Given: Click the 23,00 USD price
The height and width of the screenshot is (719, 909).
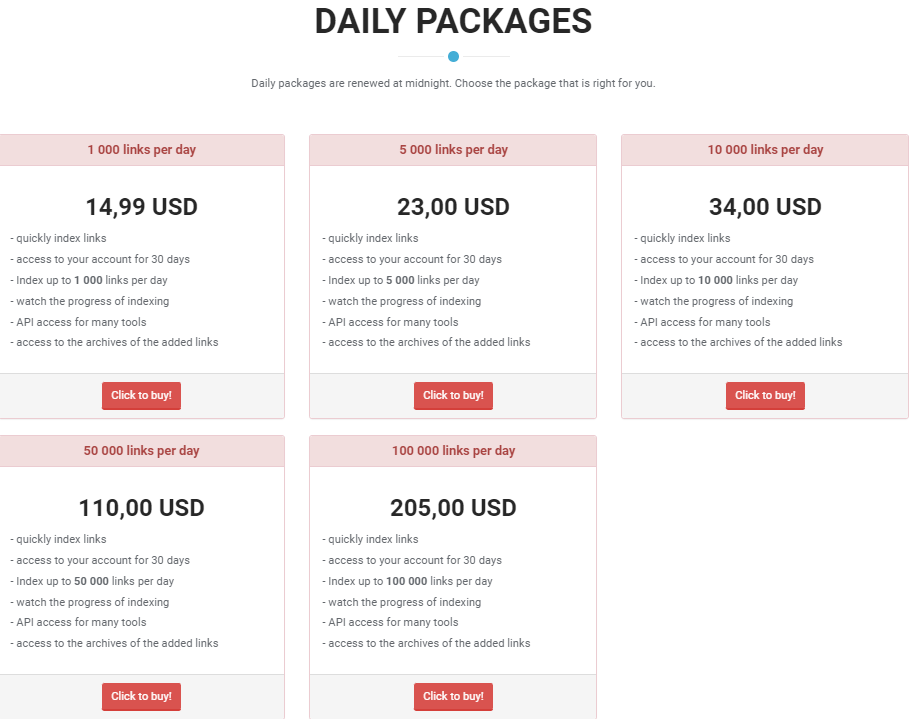Looking at the screenshot, I should click(453, 207).
